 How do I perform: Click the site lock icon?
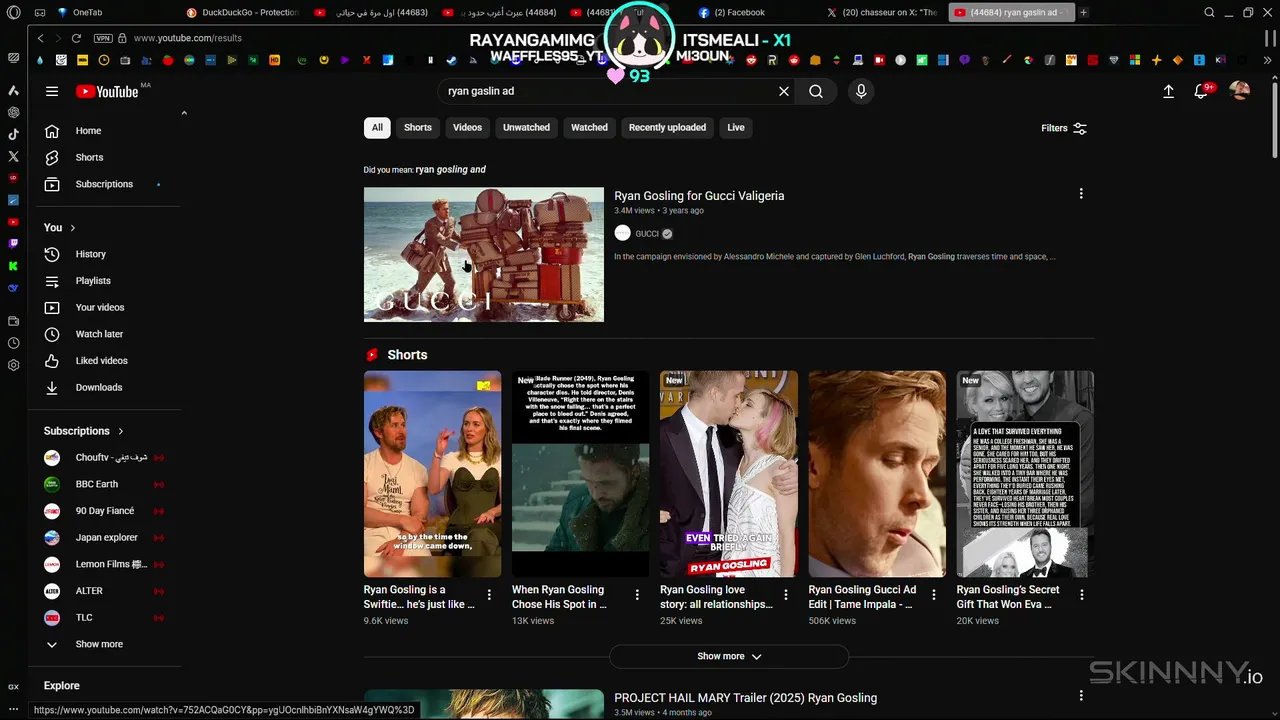click(122, 38)
